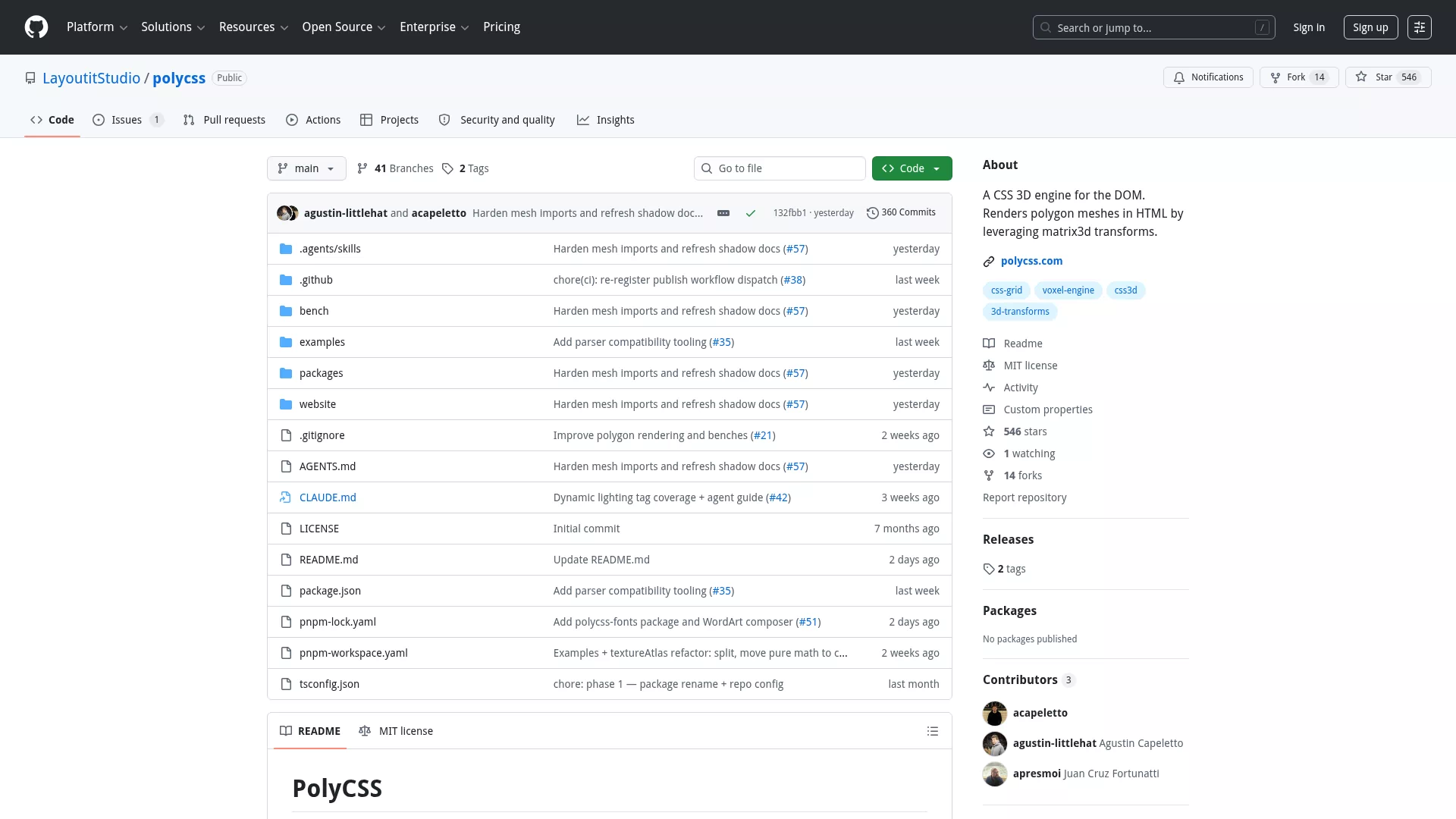The height and width of the screenshot is (819, 1456).
Task: Open the GitHub home logo
Action: coord(36,27)
